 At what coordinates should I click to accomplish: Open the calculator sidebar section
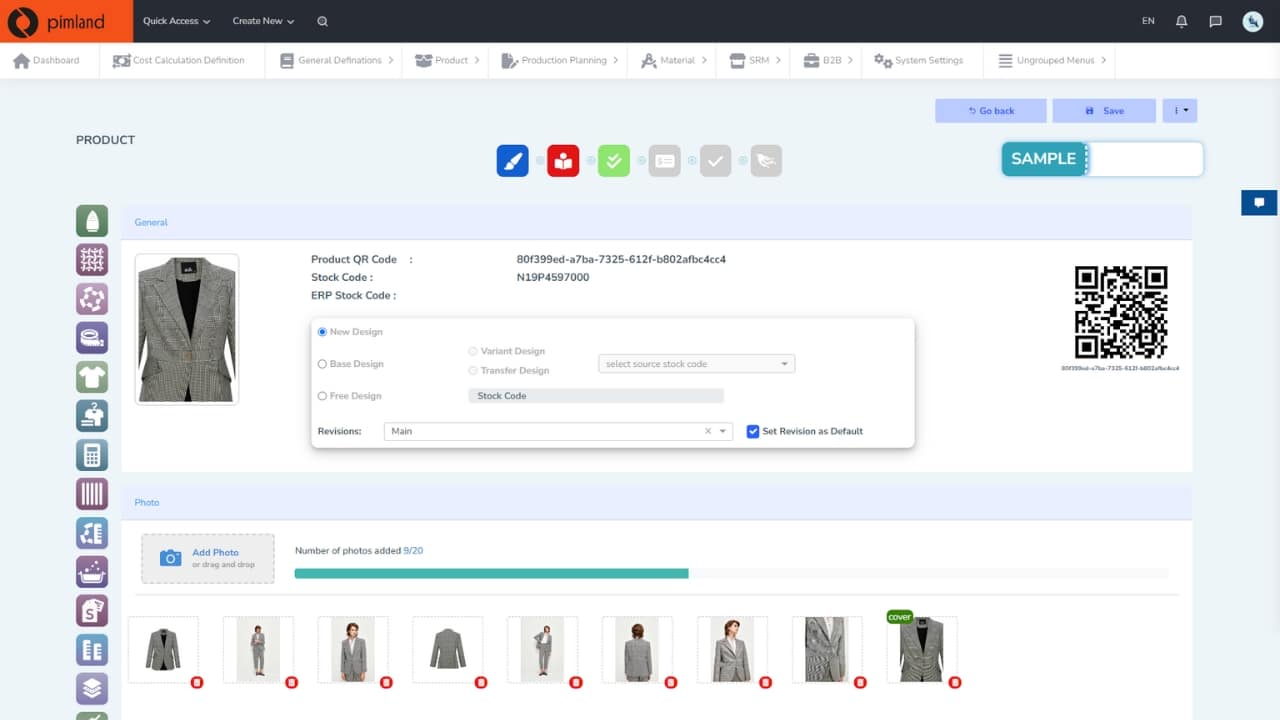click(x=92, y=455)
